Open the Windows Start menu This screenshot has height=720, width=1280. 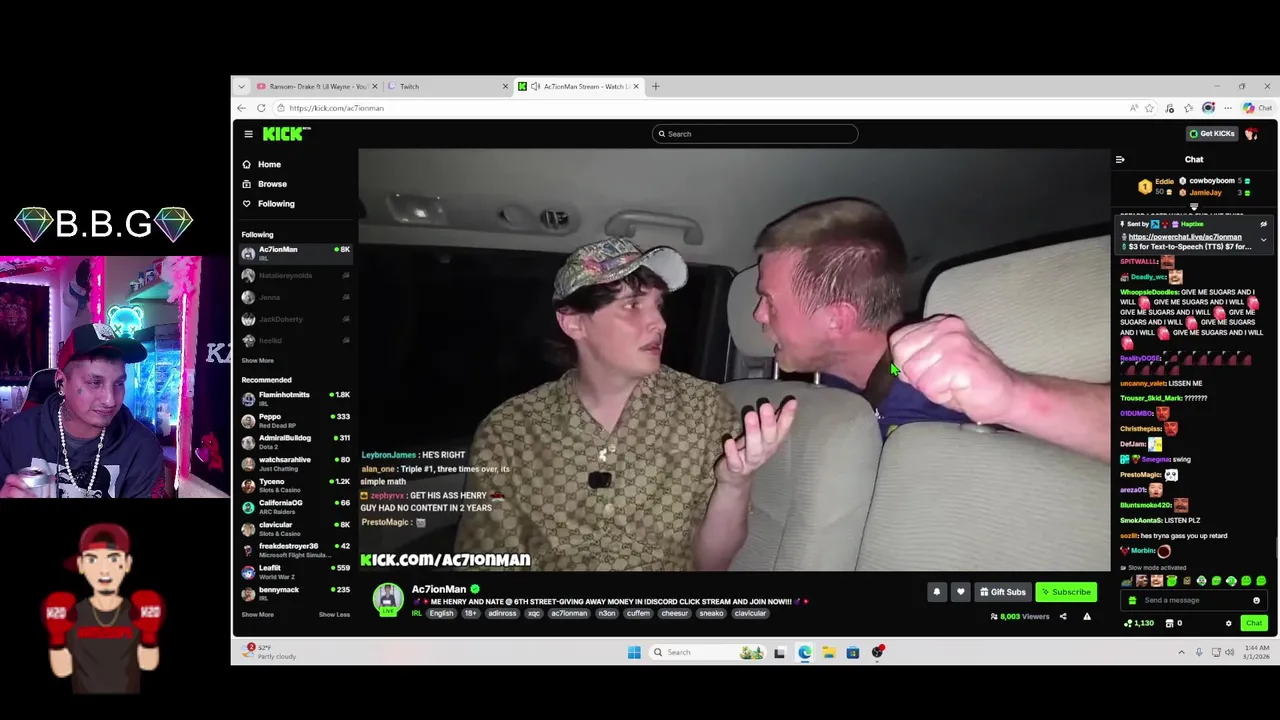pyautogui.click(x=634, y=653)
